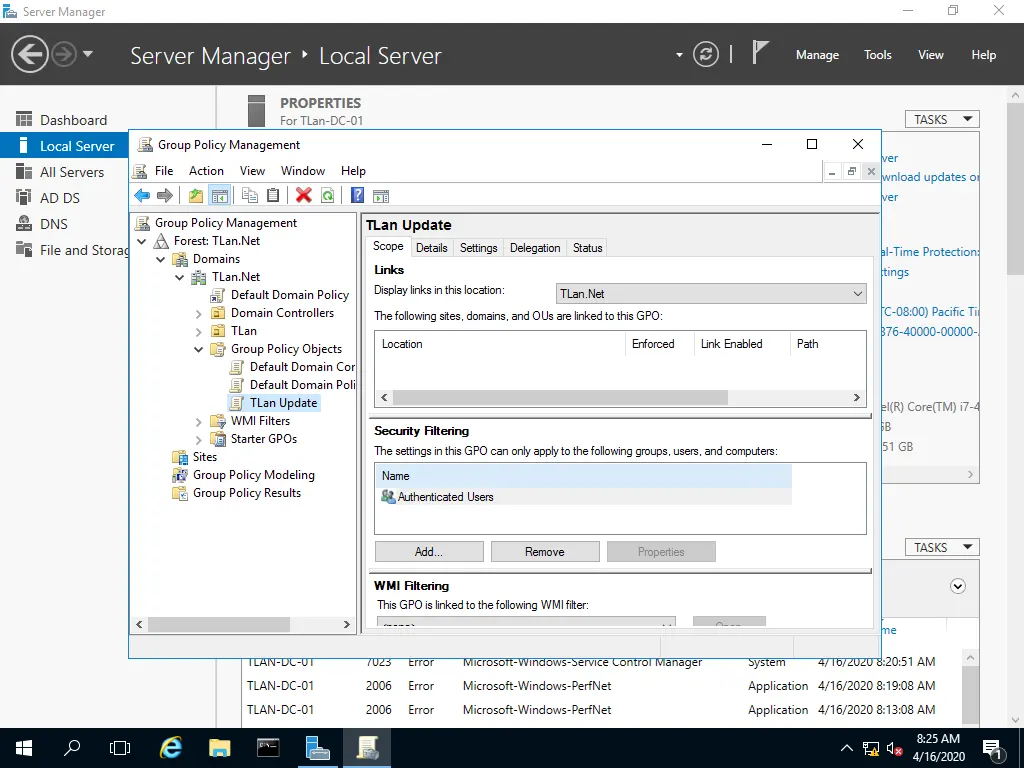The image size is (1024, 768).
Task: Switch to the Status tab
Action: pos(588,248)
